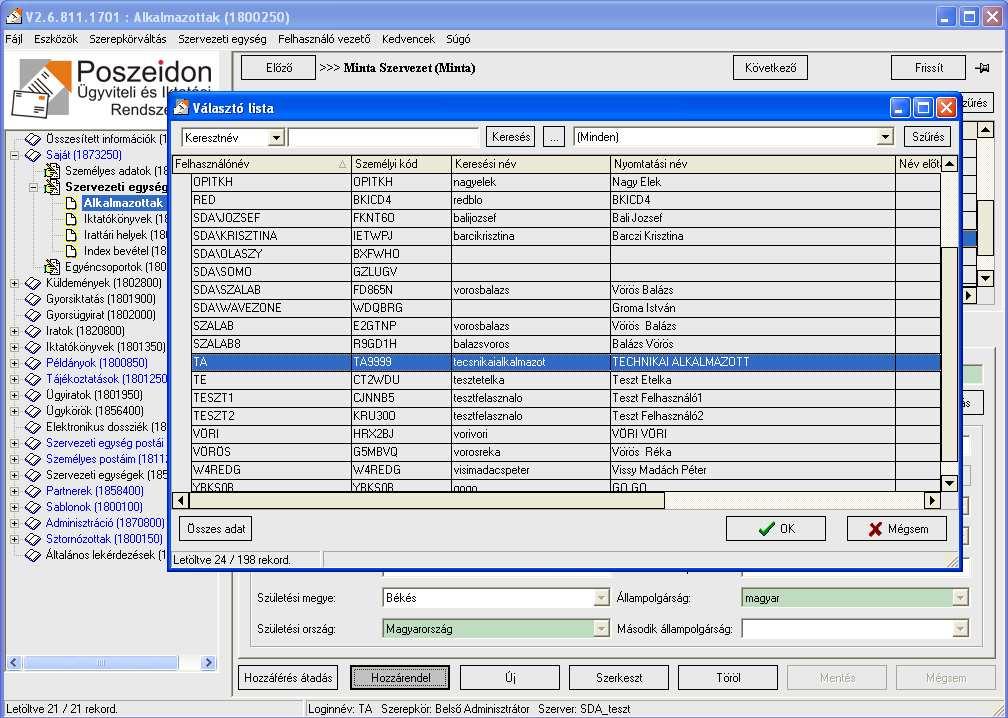
Task: Click the Gyorsügyirat node icon
Action: [x=33, y=315]
